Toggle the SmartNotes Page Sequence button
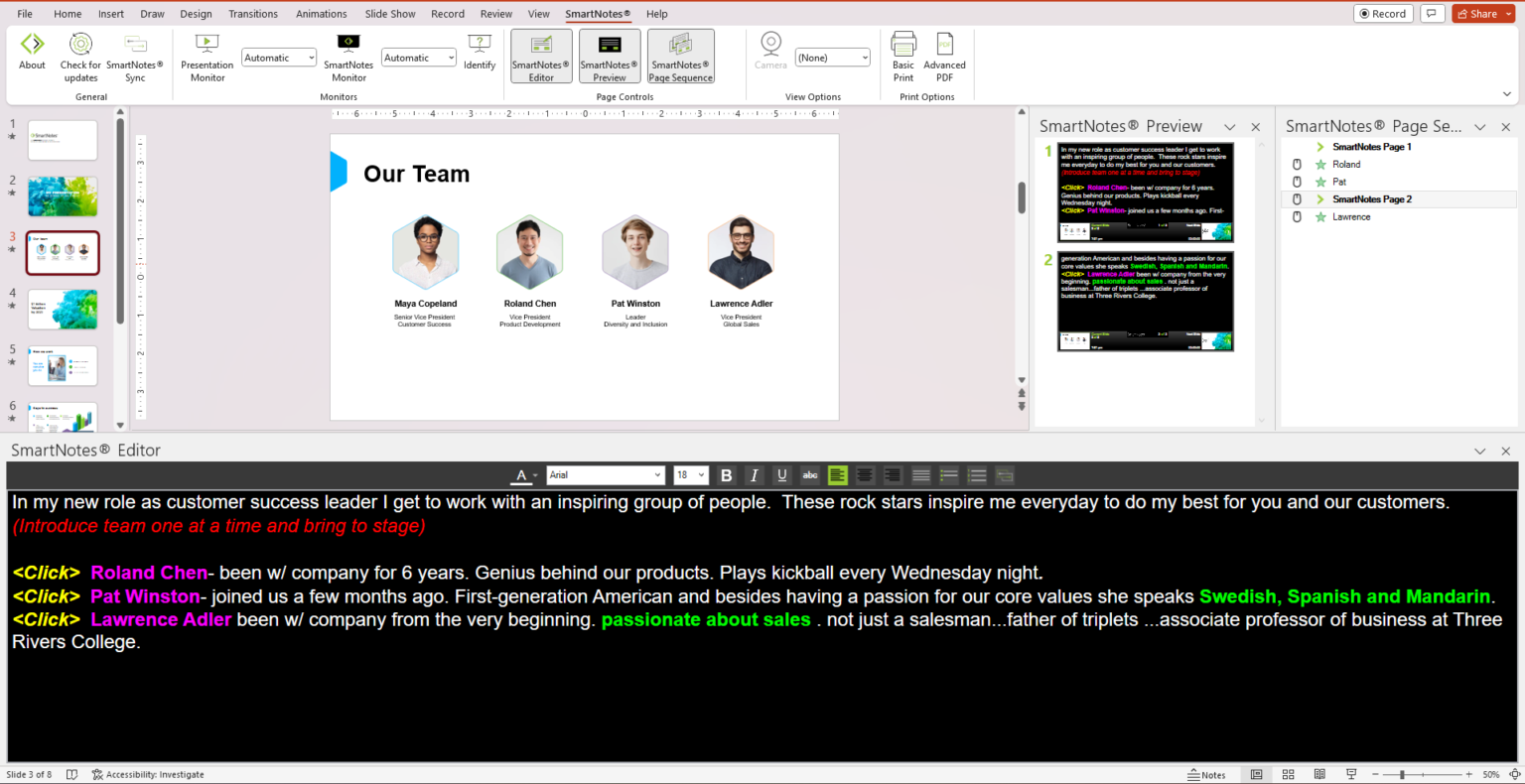1525x784 pixels. click(680, 57)
